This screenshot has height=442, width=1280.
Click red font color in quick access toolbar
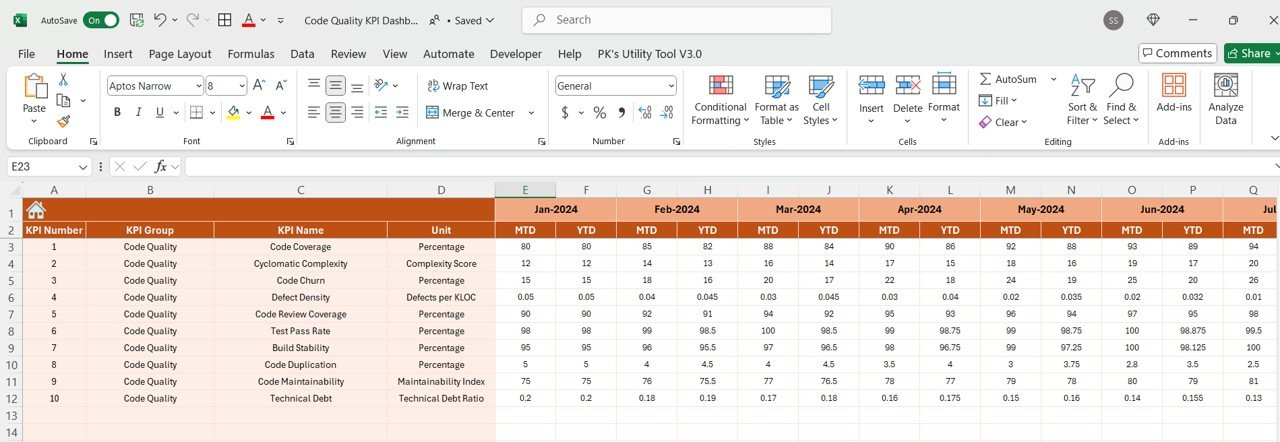248,20
